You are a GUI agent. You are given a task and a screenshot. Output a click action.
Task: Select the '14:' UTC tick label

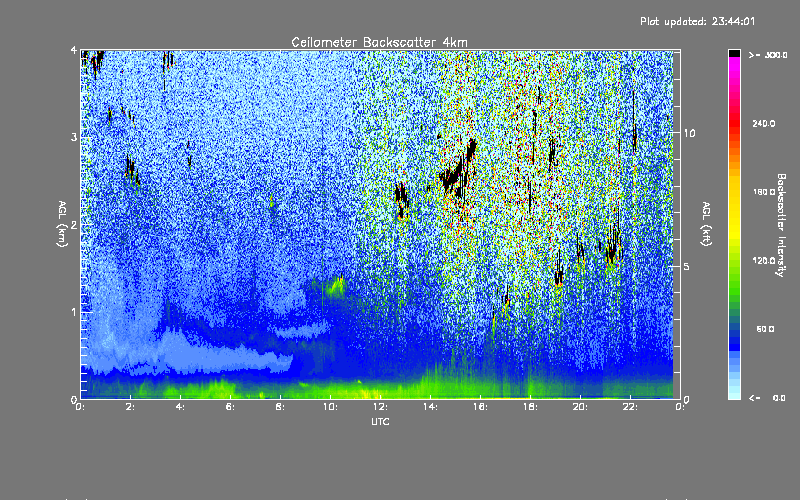430,407
